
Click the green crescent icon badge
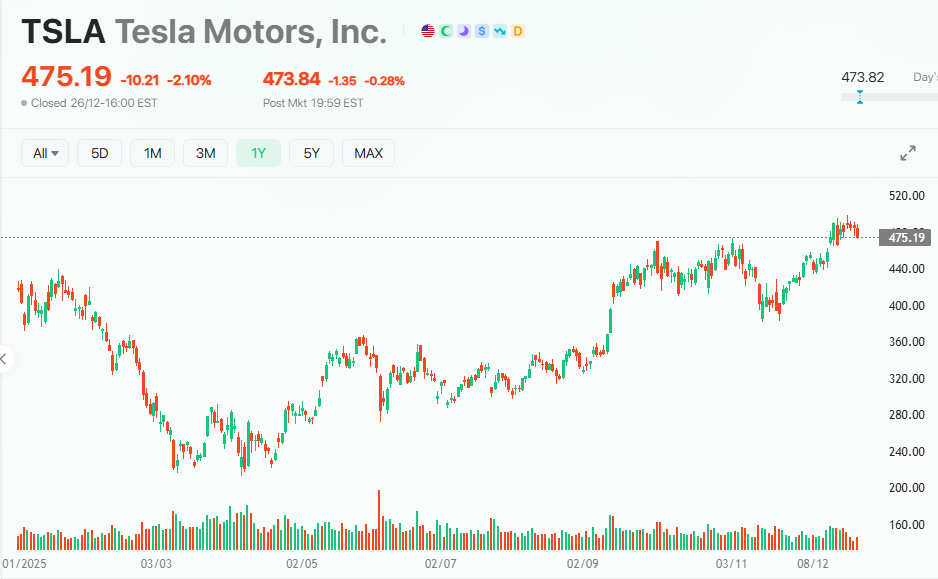(446, 31)
